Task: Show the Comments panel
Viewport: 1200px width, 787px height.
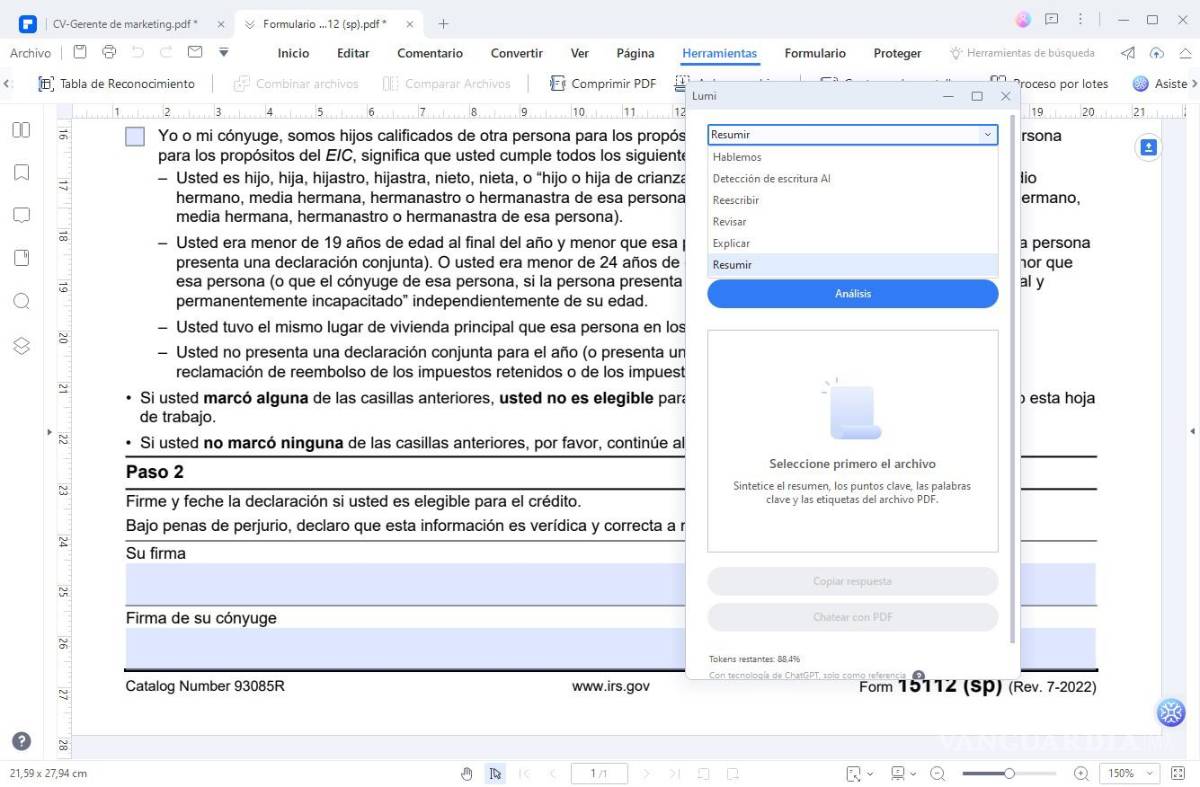Action: click(x=22, y=214)
